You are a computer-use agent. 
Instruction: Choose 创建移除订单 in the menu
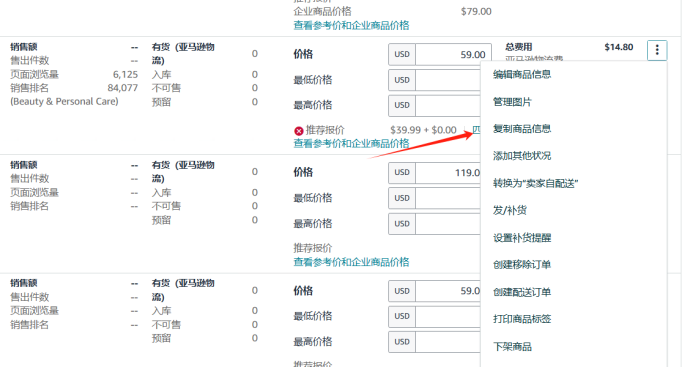(x=522, y=265)
